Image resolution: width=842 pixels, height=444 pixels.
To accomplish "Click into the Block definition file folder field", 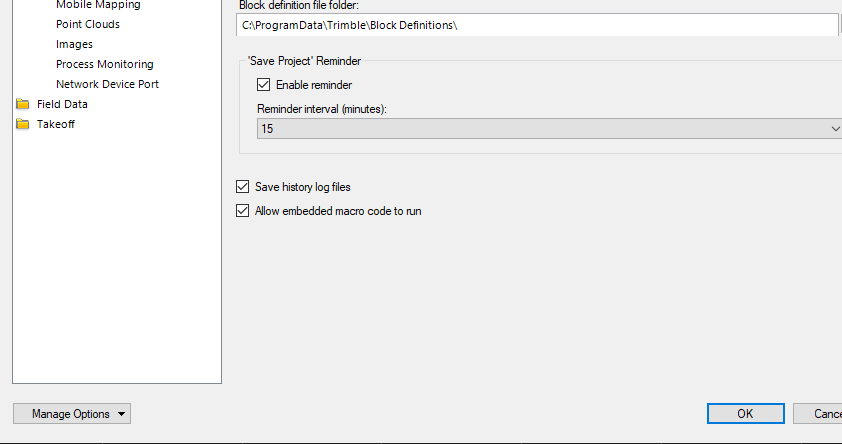I will (x=537, y=25).
